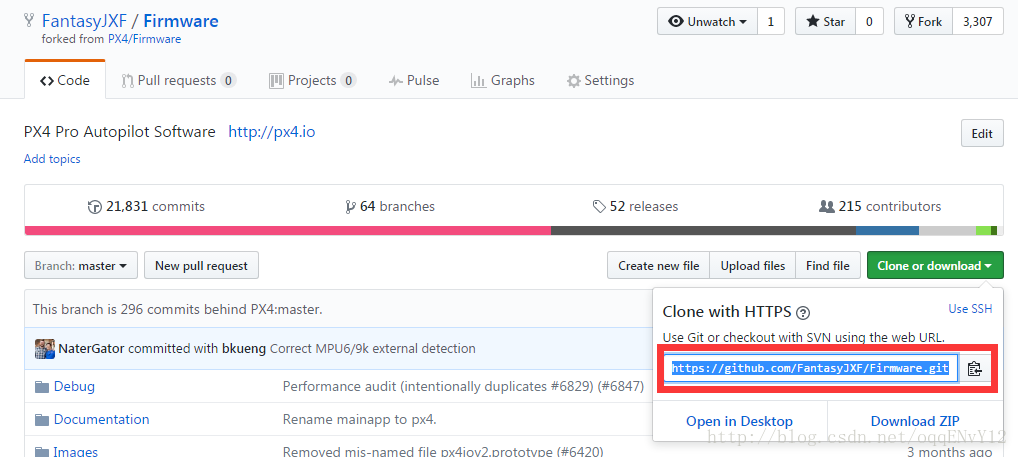This screenshot has width=1018, height=457.
Task: Click the releases tag icon
Action: [x=599, y=207]
